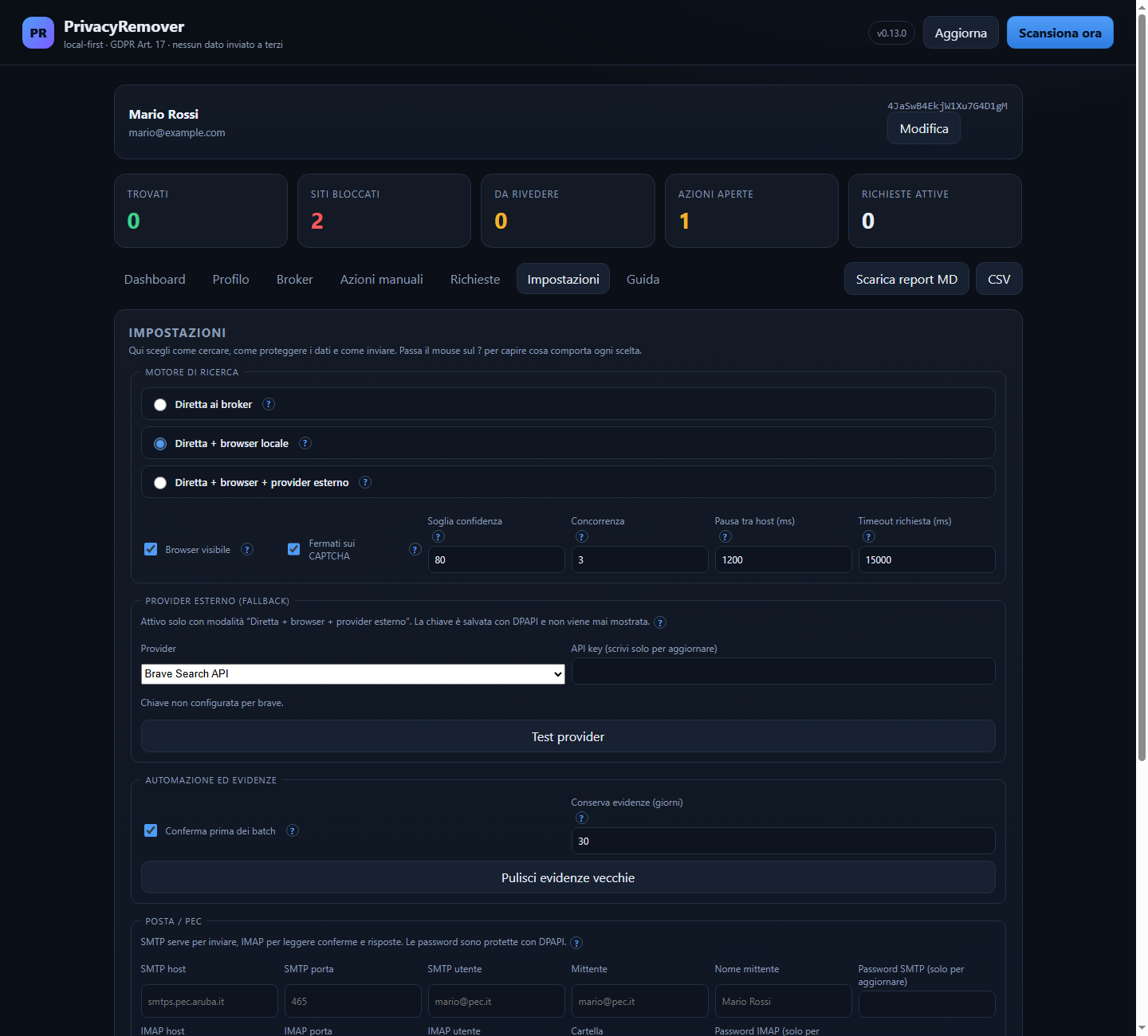Click help icon beside Fermati sui CAPTCHA
Viewport: 1148px width, 1036px height.
(x=415, y=549)
